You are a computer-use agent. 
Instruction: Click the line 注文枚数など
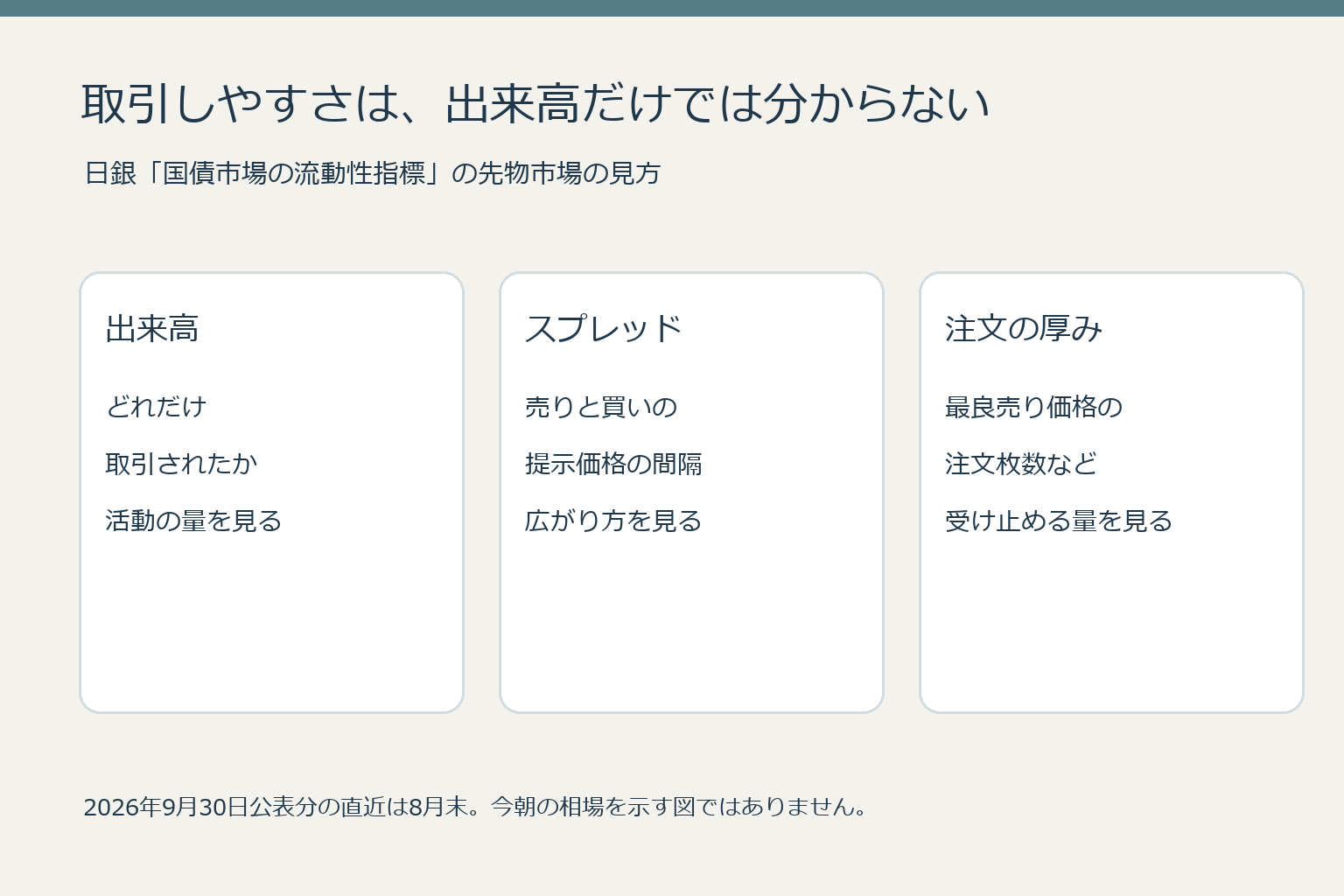tap(1021, 464)
